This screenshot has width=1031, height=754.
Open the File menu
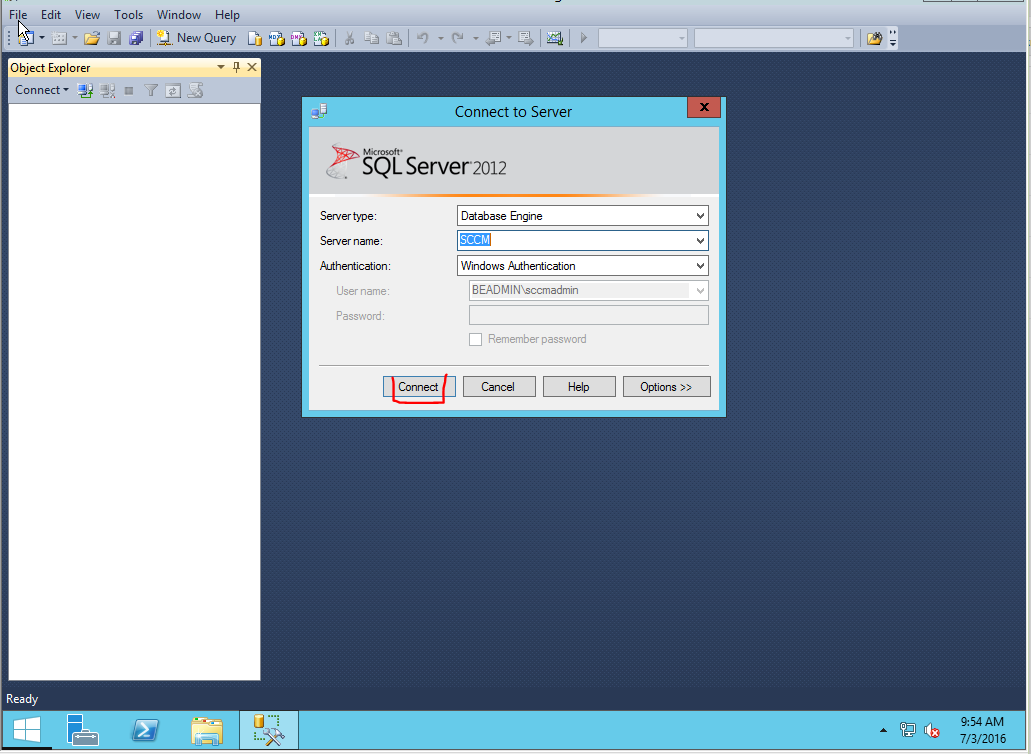(18, 14)
